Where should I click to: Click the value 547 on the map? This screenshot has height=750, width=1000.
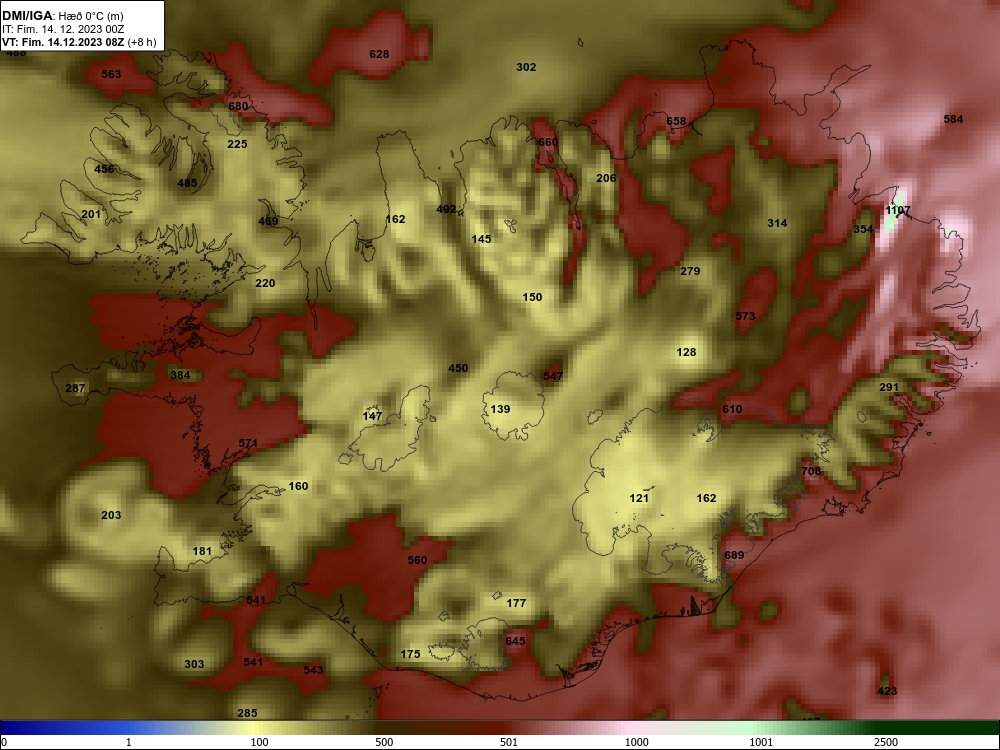pyautogui.click(x=553, y=376)
